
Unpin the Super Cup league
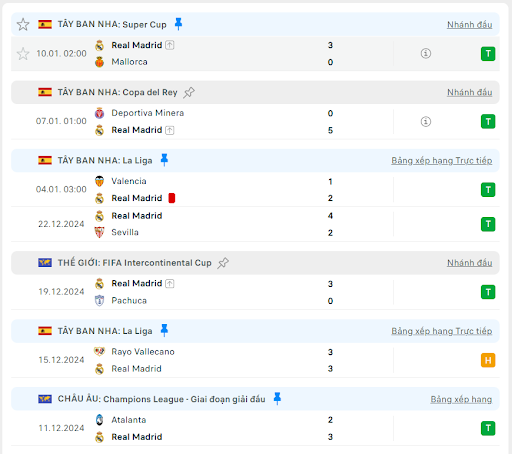pyautogui.click(x=178, y=24)
